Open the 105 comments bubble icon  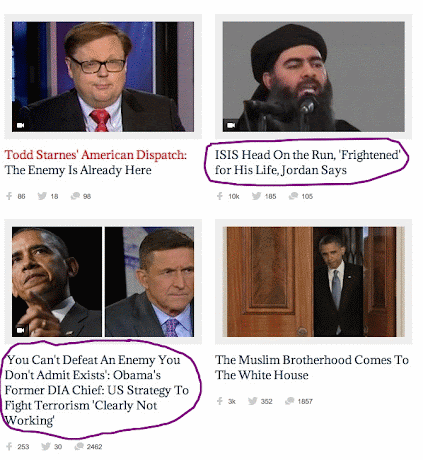click(293, 196)
